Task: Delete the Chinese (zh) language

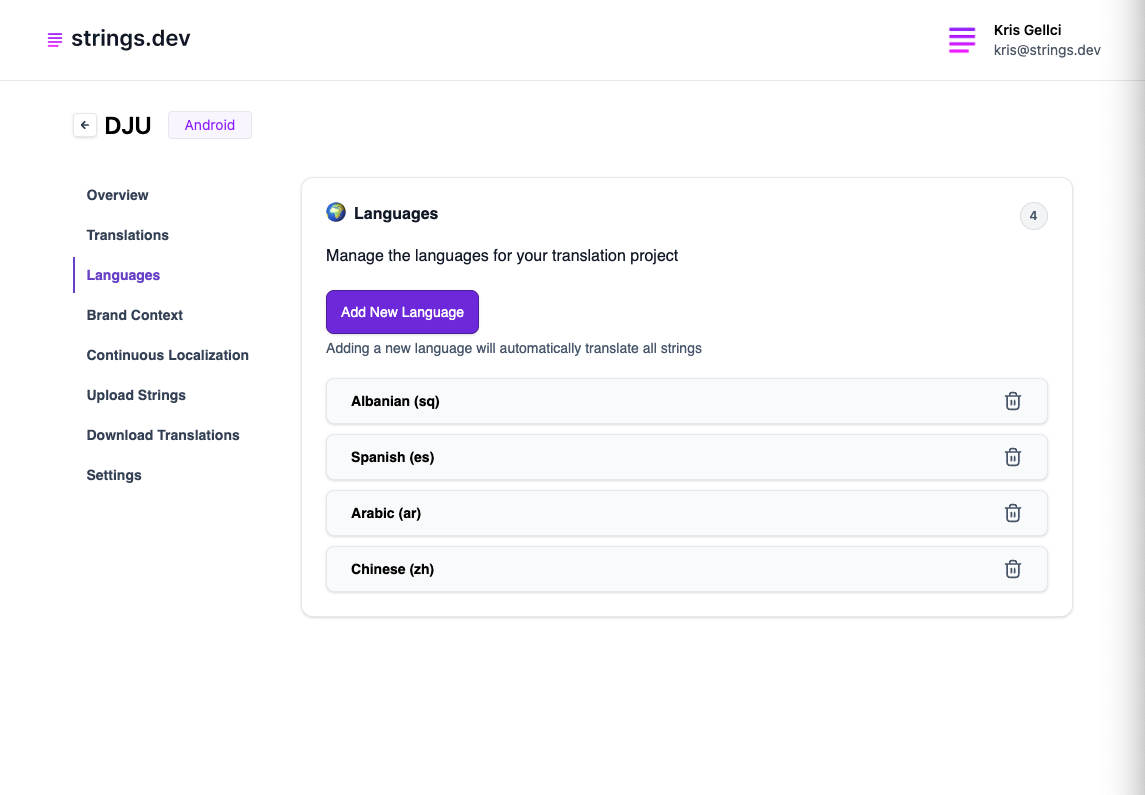Action: pos(1012,569)
